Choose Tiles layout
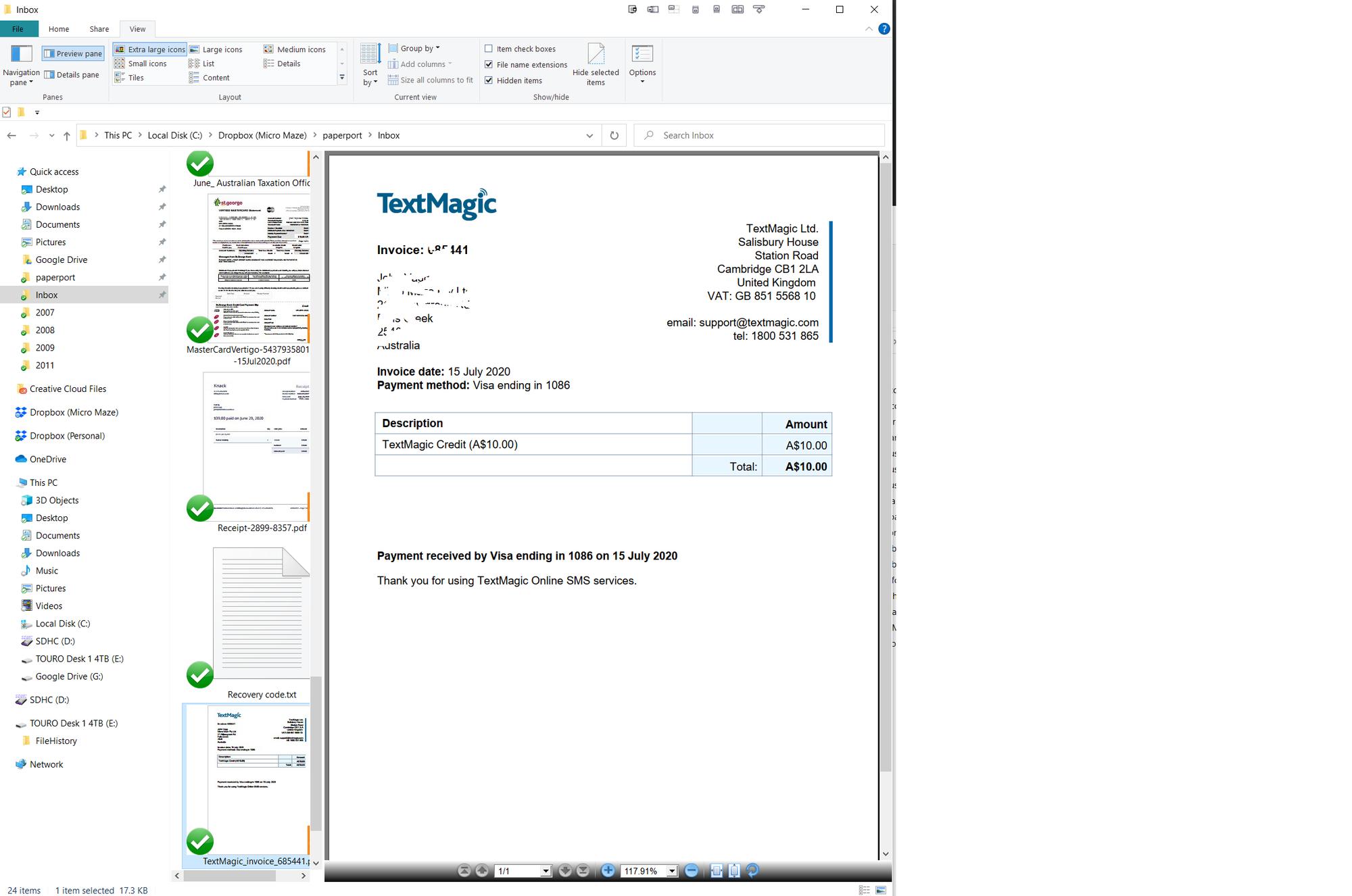1352x896 pixels. (129, 78)
